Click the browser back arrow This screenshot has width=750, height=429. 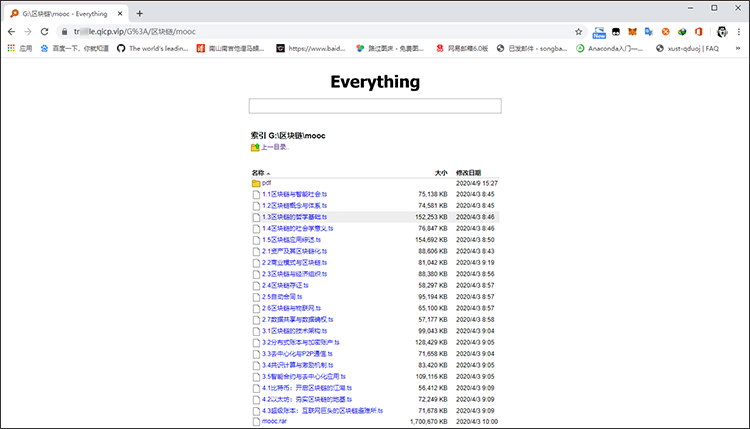(11, 31)
